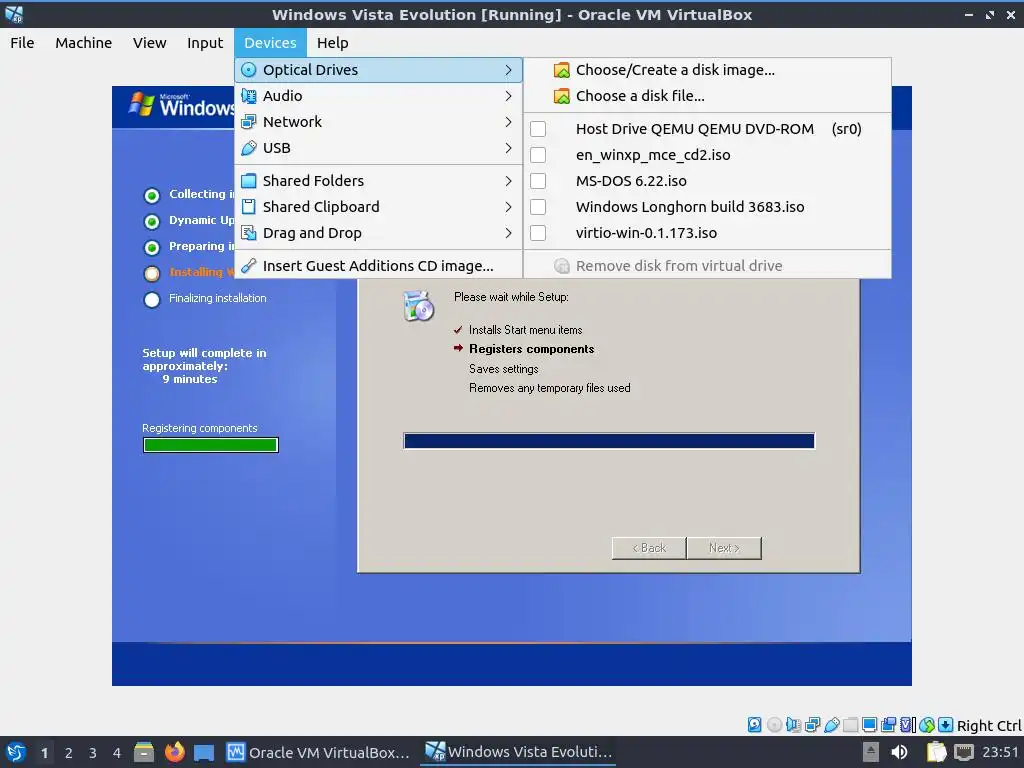Image resolution: width=1024 pixels, height=768 pixels.
Task: Switch to workspace 2
Action: point(69,753)
